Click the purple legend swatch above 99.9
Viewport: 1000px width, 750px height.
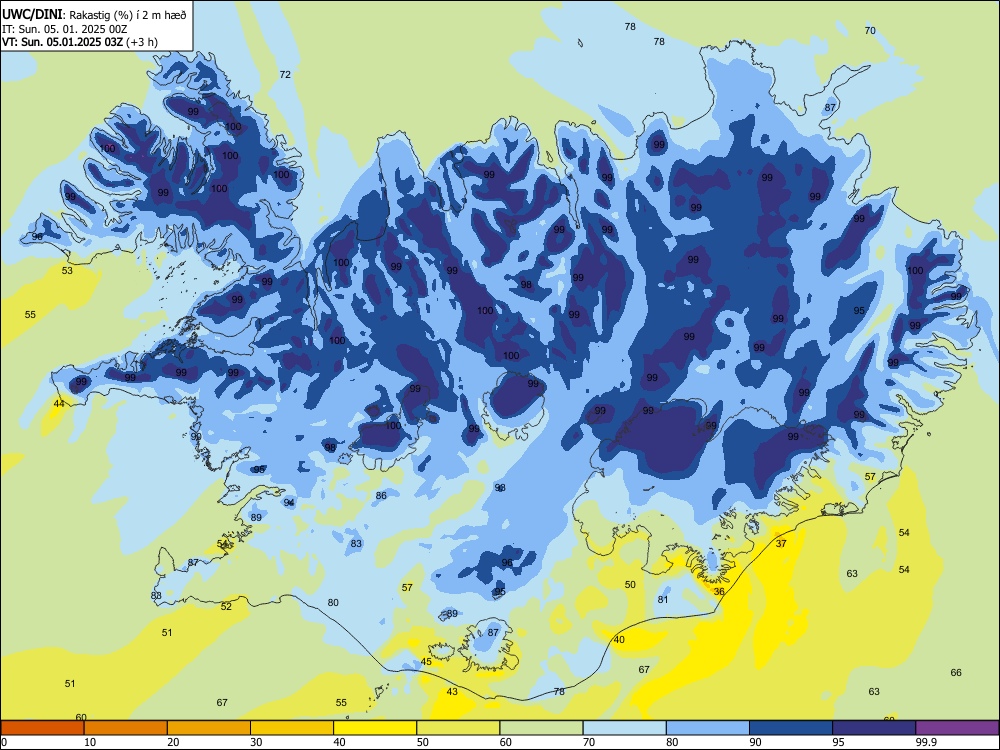pyautogui.click(x=957, y=728)
